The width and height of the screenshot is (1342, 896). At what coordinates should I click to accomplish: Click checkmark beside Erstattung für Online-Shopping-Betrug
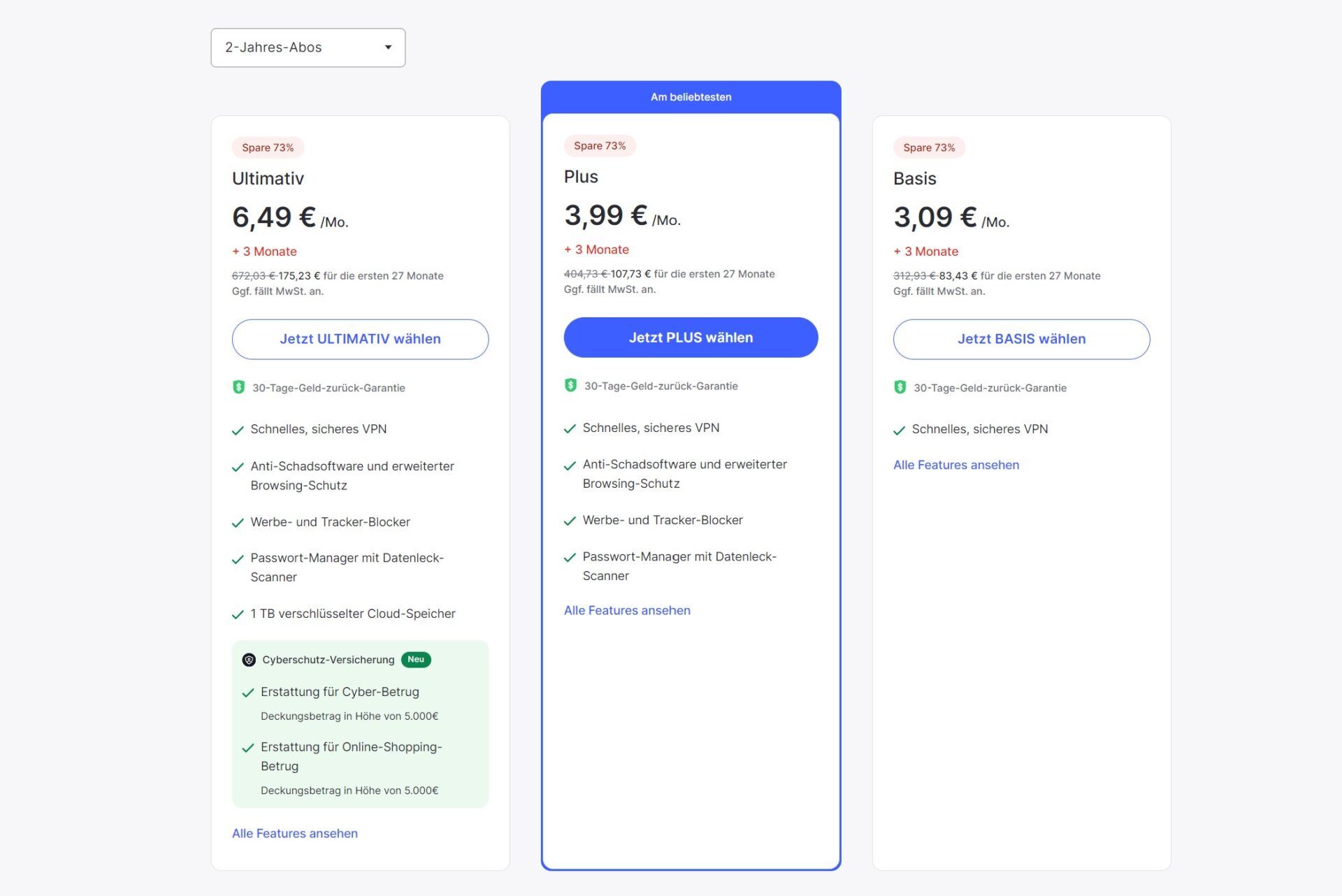point(247,749)
